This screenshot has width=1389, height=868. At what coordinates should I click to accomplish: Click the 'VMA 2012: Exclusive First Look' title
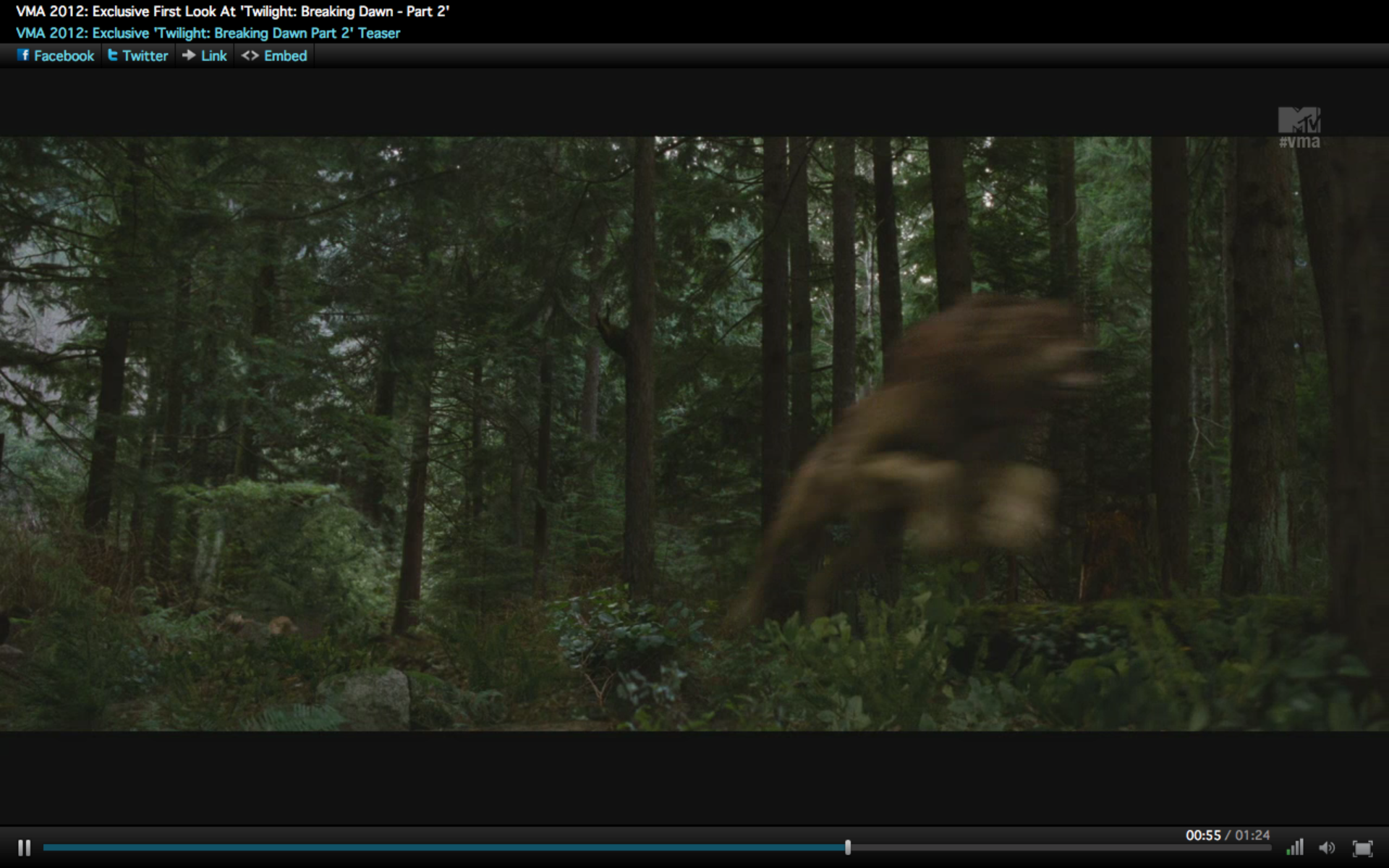point(232,12)
